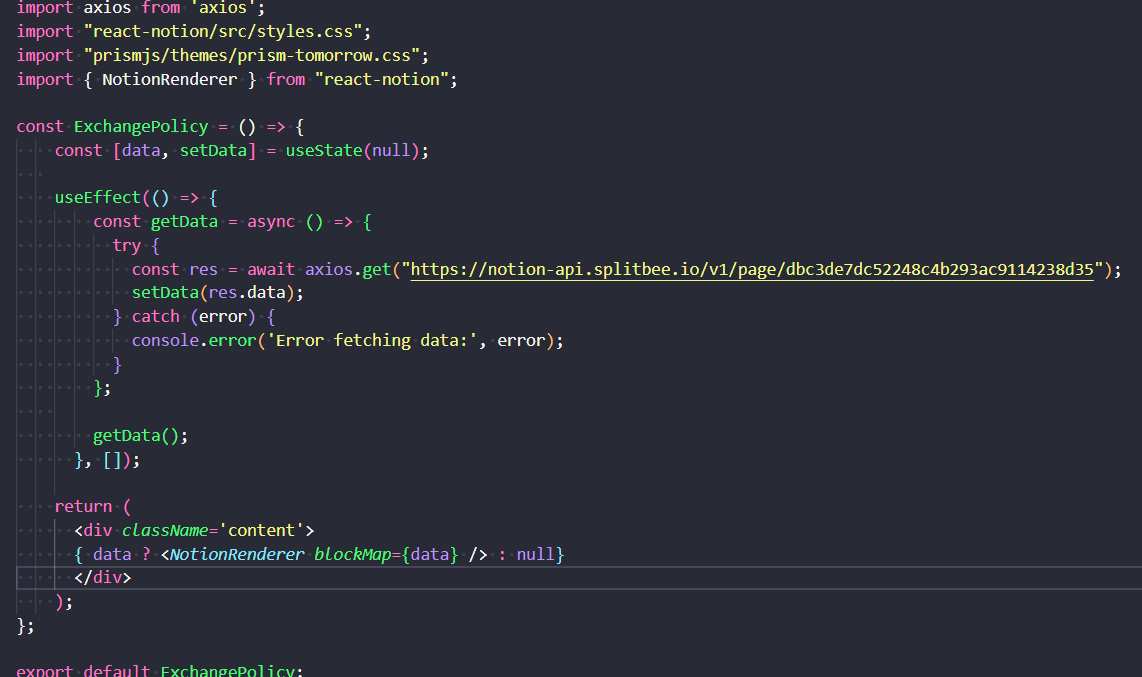1142x677 pixels.
Task: Click the async keyword
Action: click(271, 222)
